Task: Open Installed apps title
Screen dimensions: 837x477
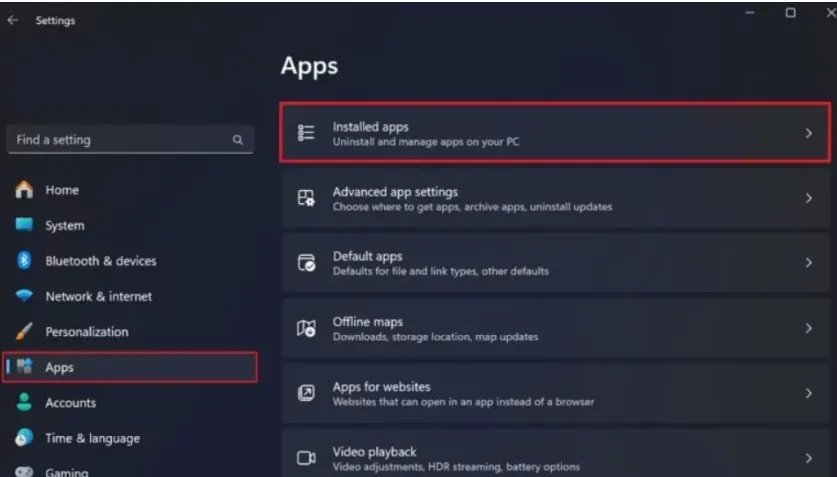Action: coord(370,127)
